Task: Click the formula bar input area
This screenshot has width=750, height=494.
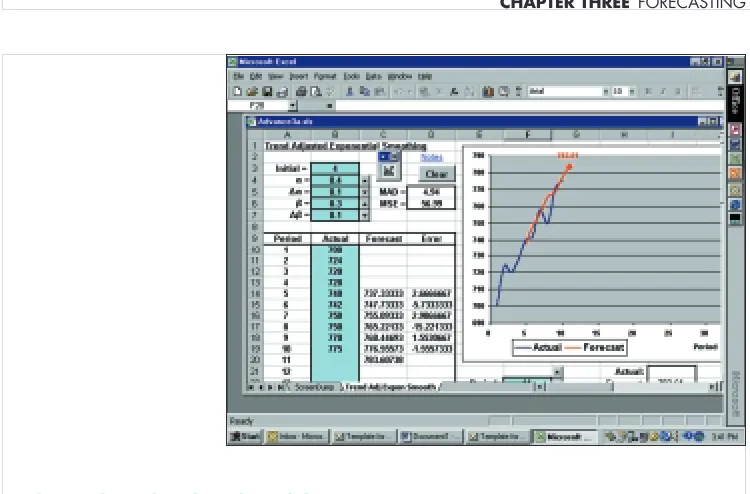Action: (529, 106)
